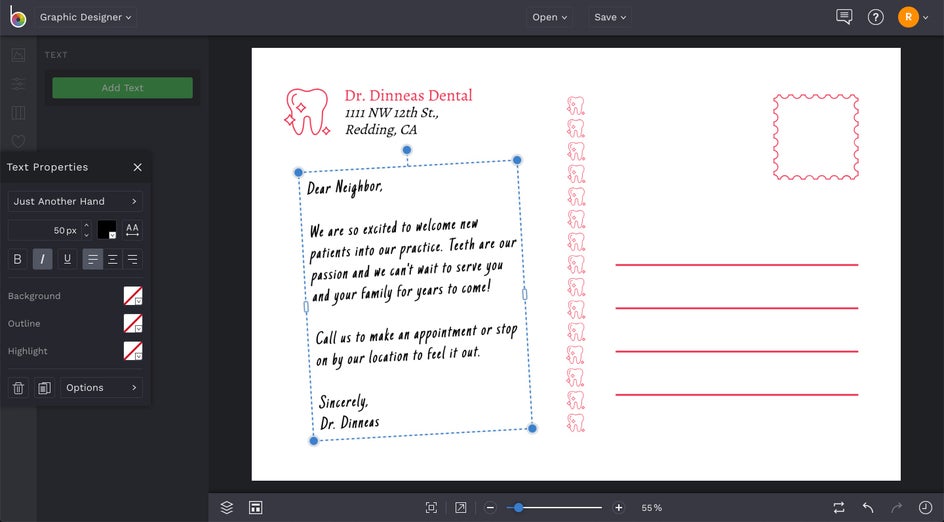The width and height of the screenshot is (944, 522).
Task: Open the Graphics heart sidebar icon
Action: click(19, 141)
